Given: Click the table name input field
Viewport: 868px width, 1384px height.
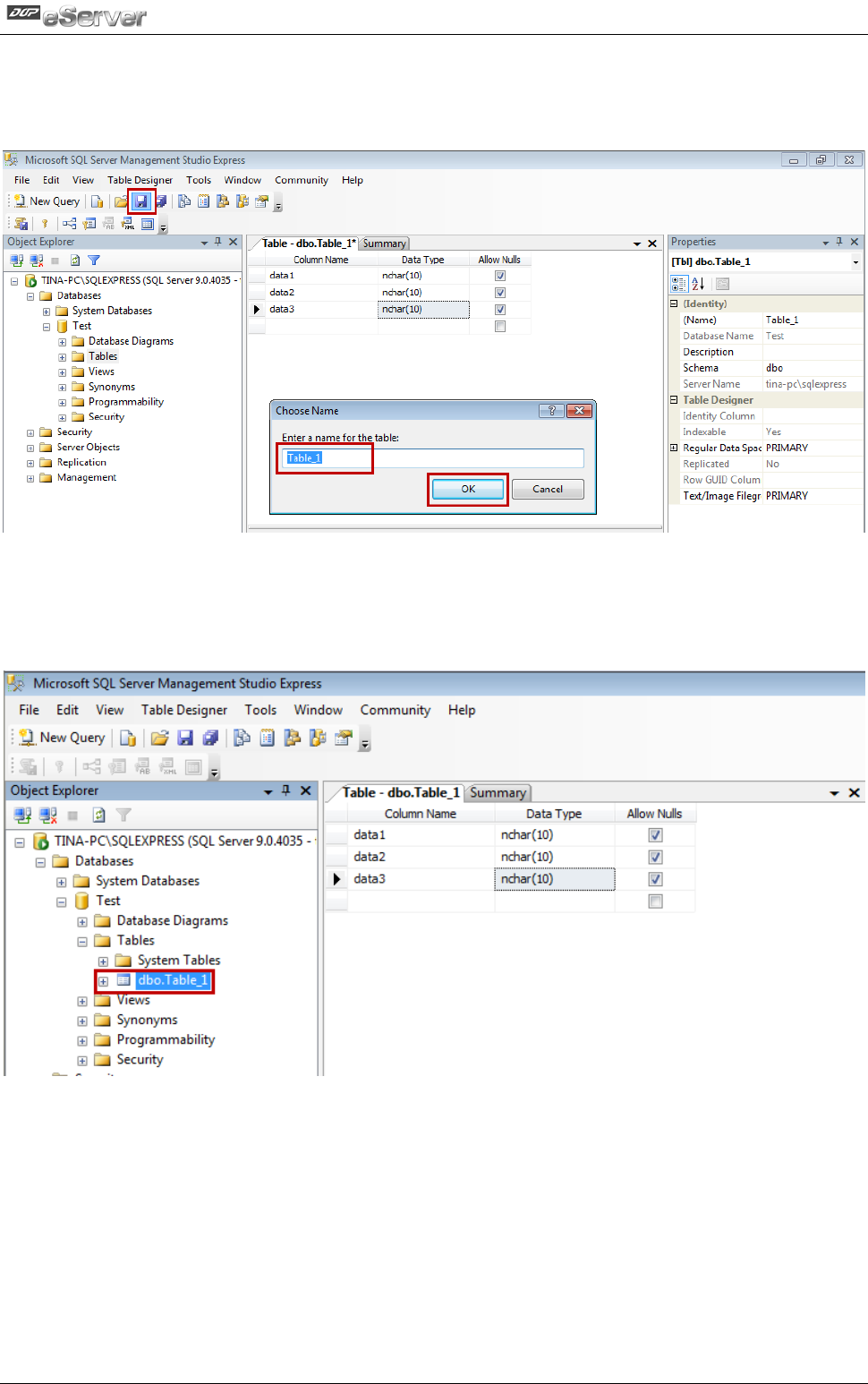Looking at the screenshot, I should coord(433,458).
